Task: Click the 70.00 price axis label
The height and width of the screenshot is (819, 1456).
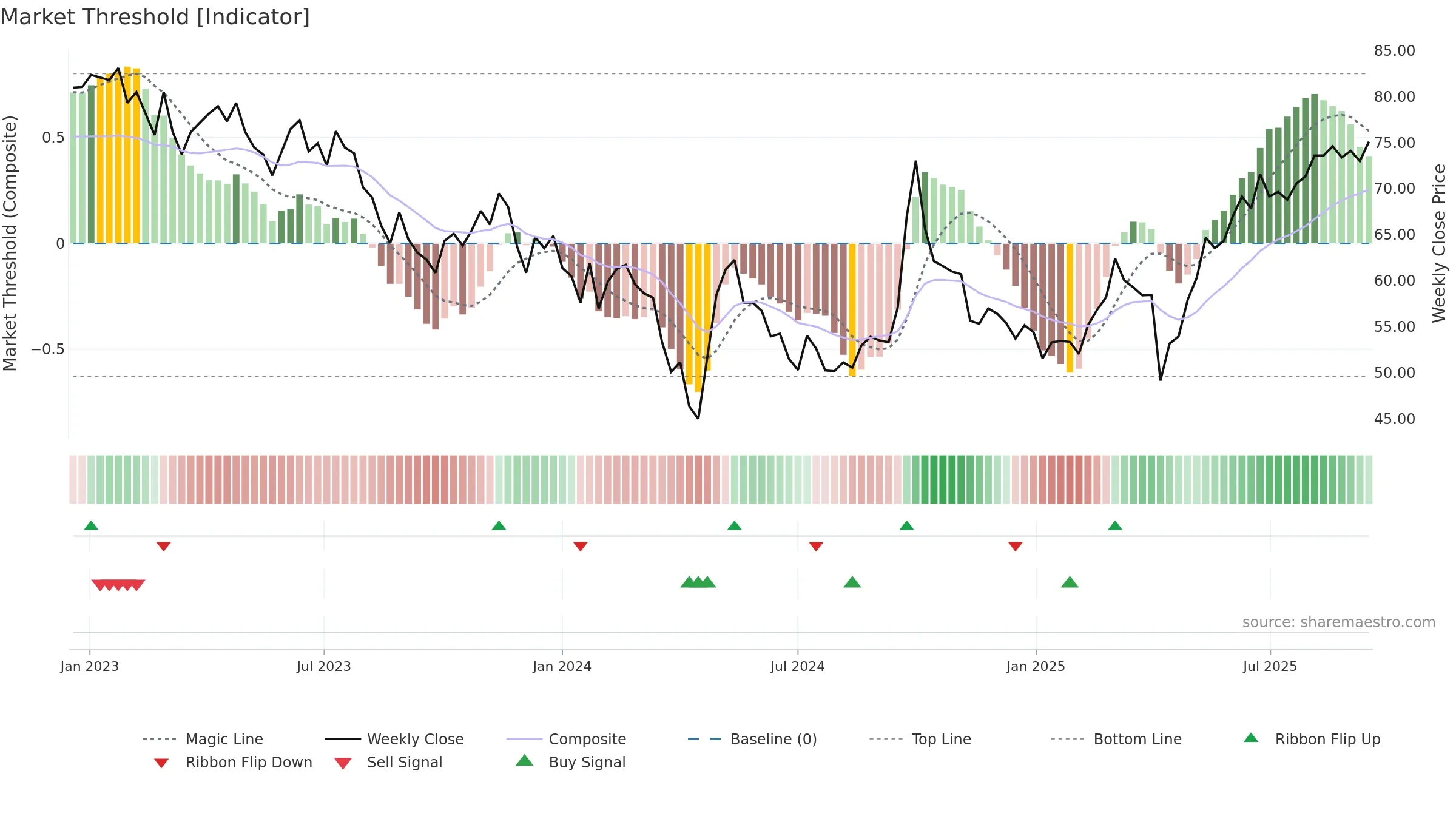Action: (x=1395, y=189)
